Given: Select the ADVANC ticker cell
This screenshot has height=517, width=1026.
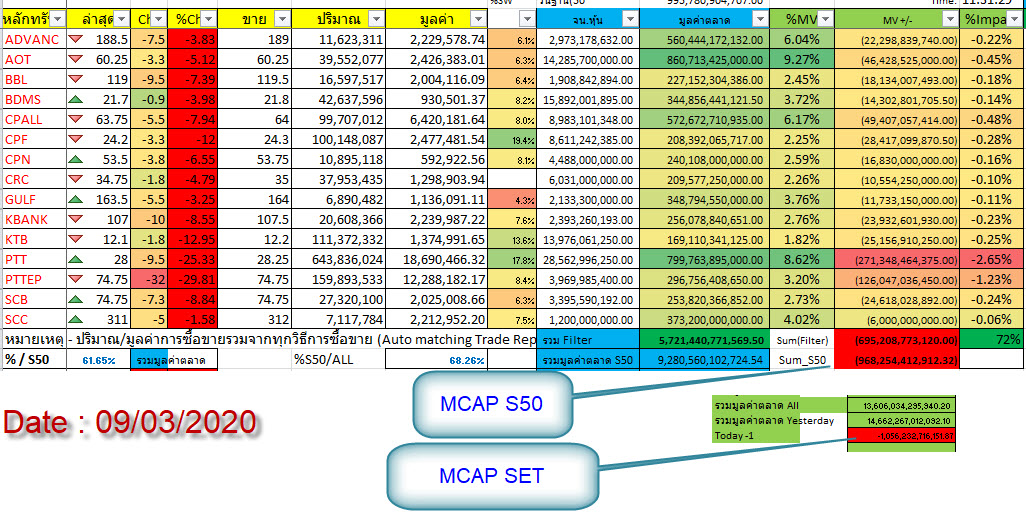Looking at the screenshot, I should 33,39.
